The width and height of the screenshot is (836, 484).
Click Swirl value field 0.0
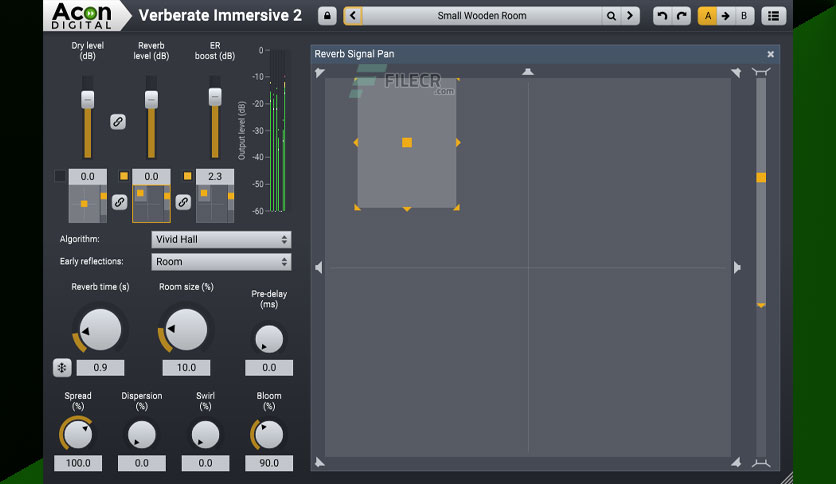(x=205, y=463)
